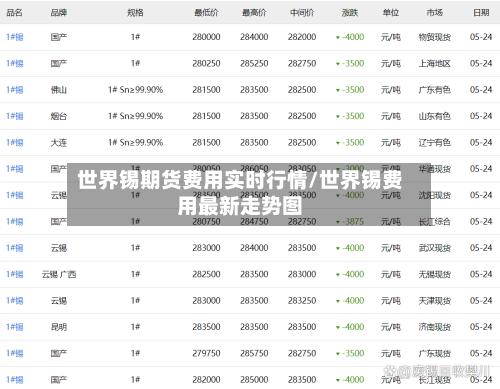Open the 1#锡 link in the 上海地区 row
Image resolution: width=500 pixels, height=389 pixels.
click(x=15, y=63)
